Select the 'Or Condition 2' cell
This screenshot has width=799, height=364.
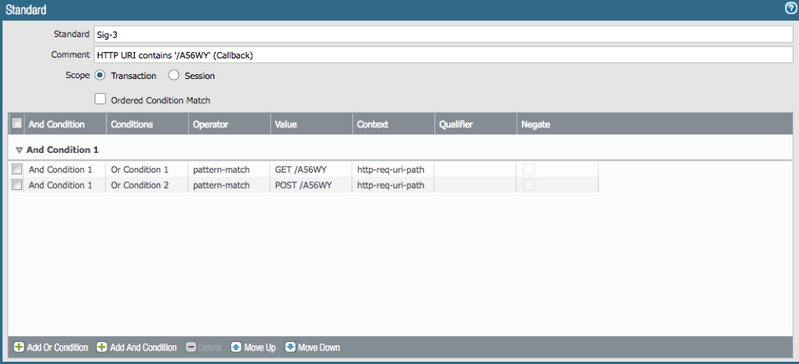[147, 185]
